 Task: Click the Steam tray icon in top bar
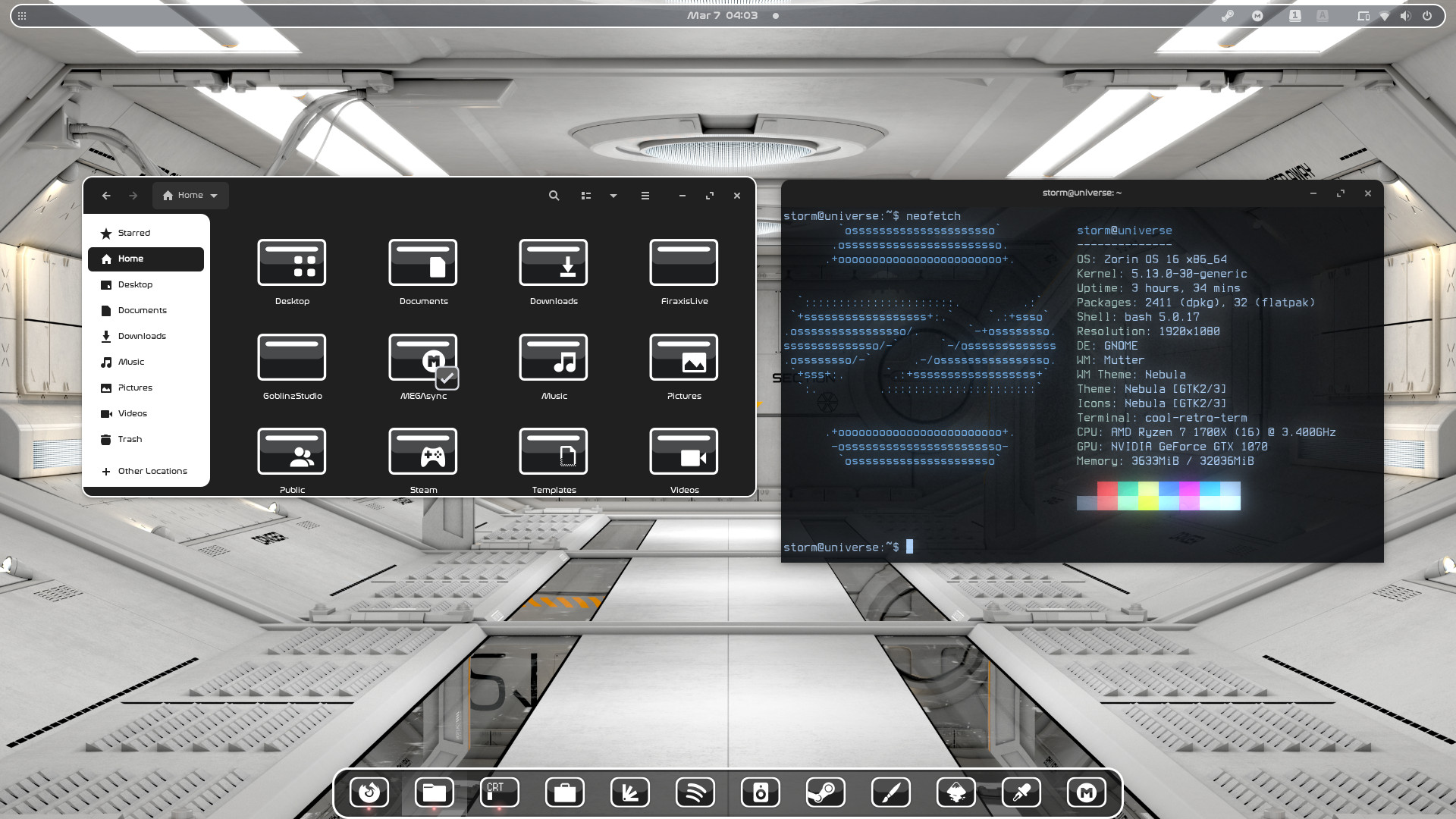click(x=1228, y=15)
